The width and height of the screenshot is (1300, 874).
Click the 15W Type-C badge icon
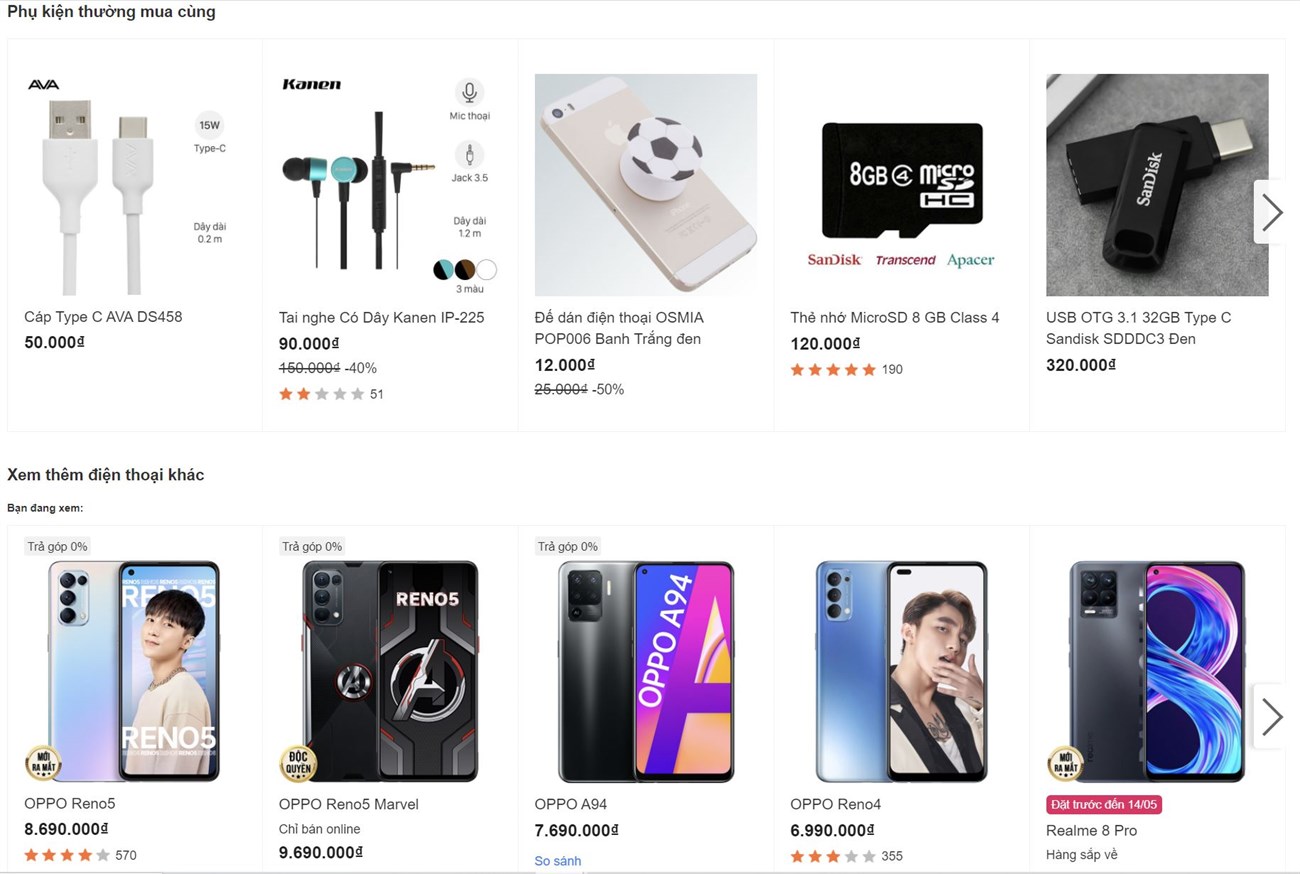(x=209, y=125)
